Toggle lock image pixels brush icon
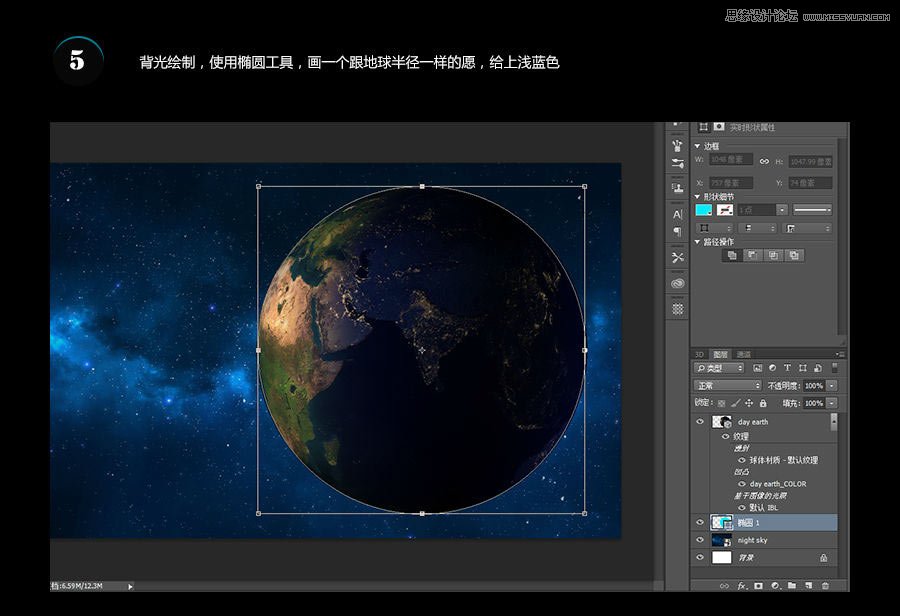This screenshot has width=900, height=616. click(x=735, y=403)
